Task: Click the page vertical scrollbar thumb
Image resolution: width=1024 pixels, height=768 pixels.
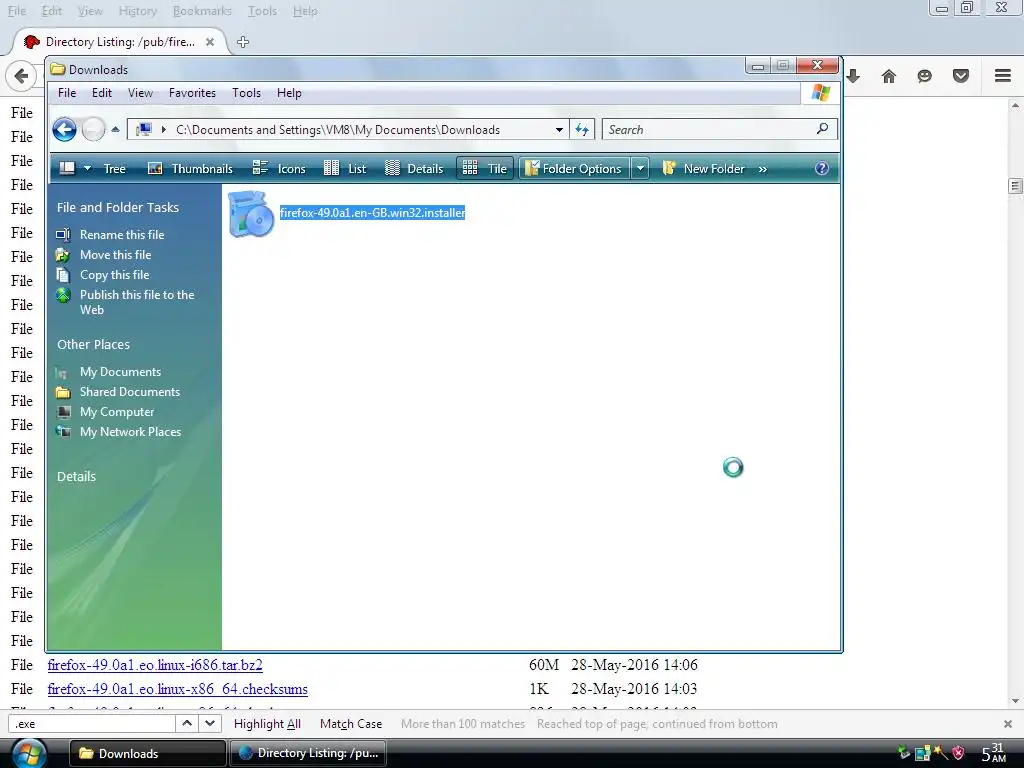Action: click(x=1015, y=186)
